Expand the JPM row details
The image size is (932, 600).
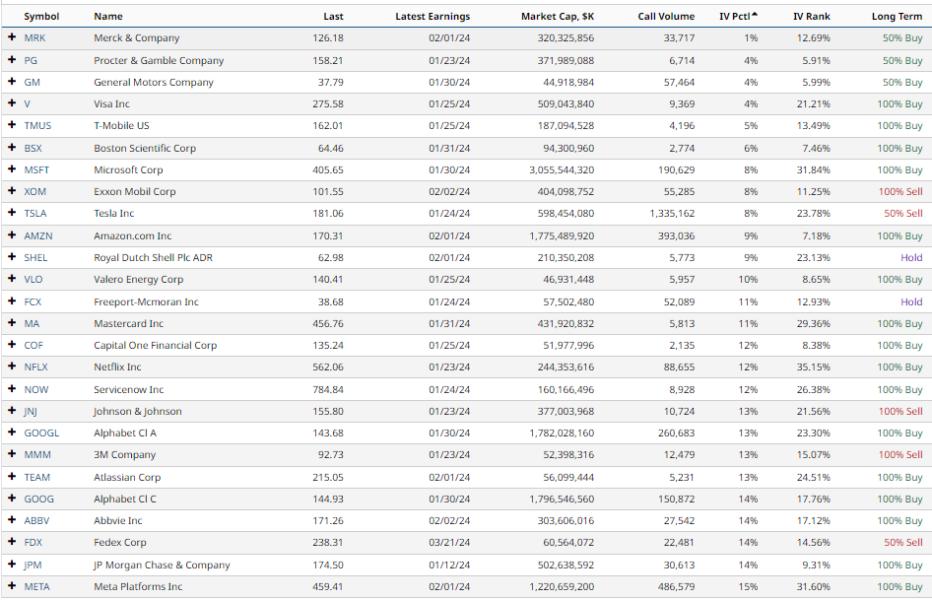(12, 564)
